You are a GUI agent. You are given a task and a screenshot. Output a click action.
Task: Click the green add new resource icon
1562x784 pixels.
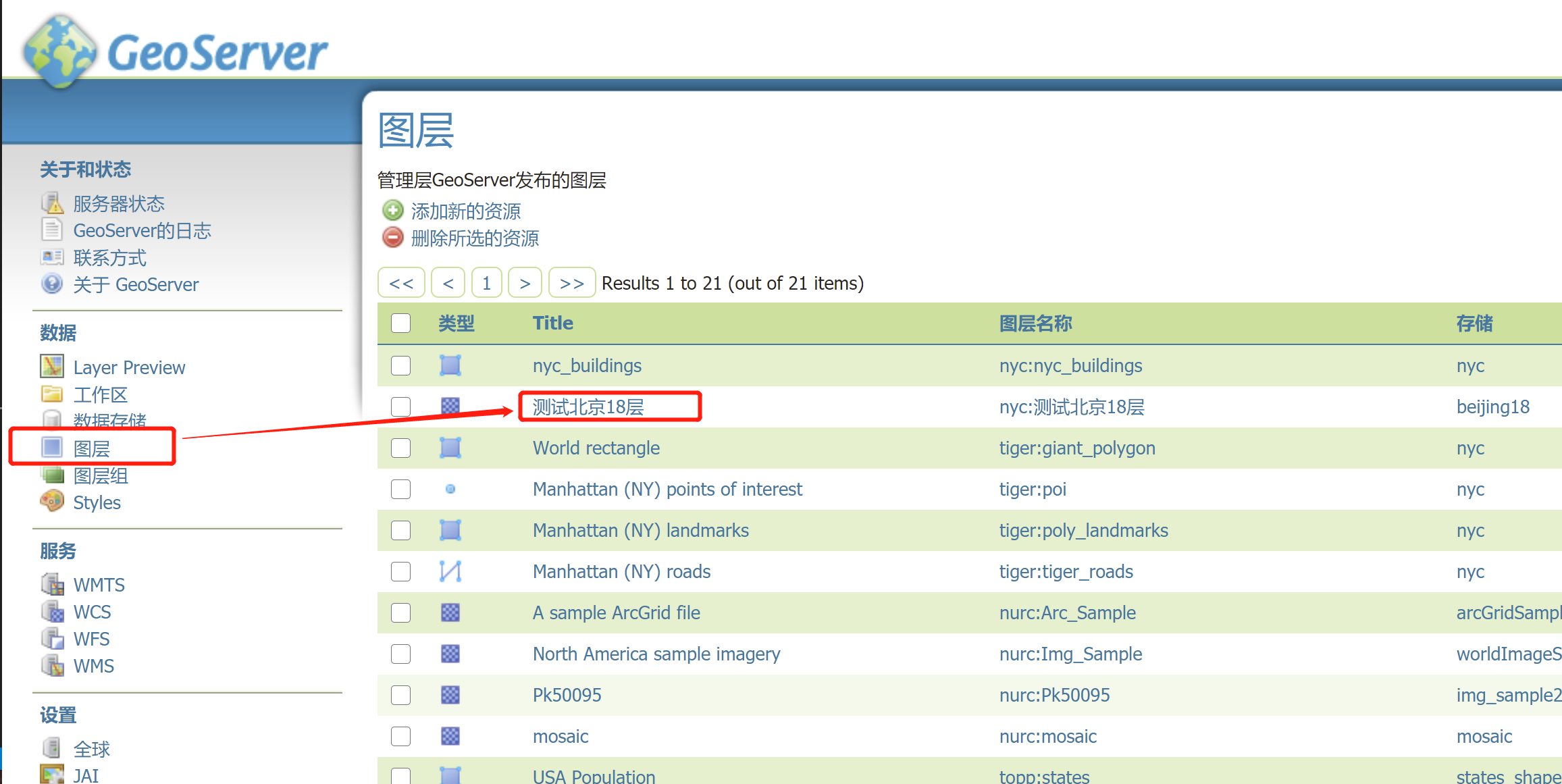(392, 211)
